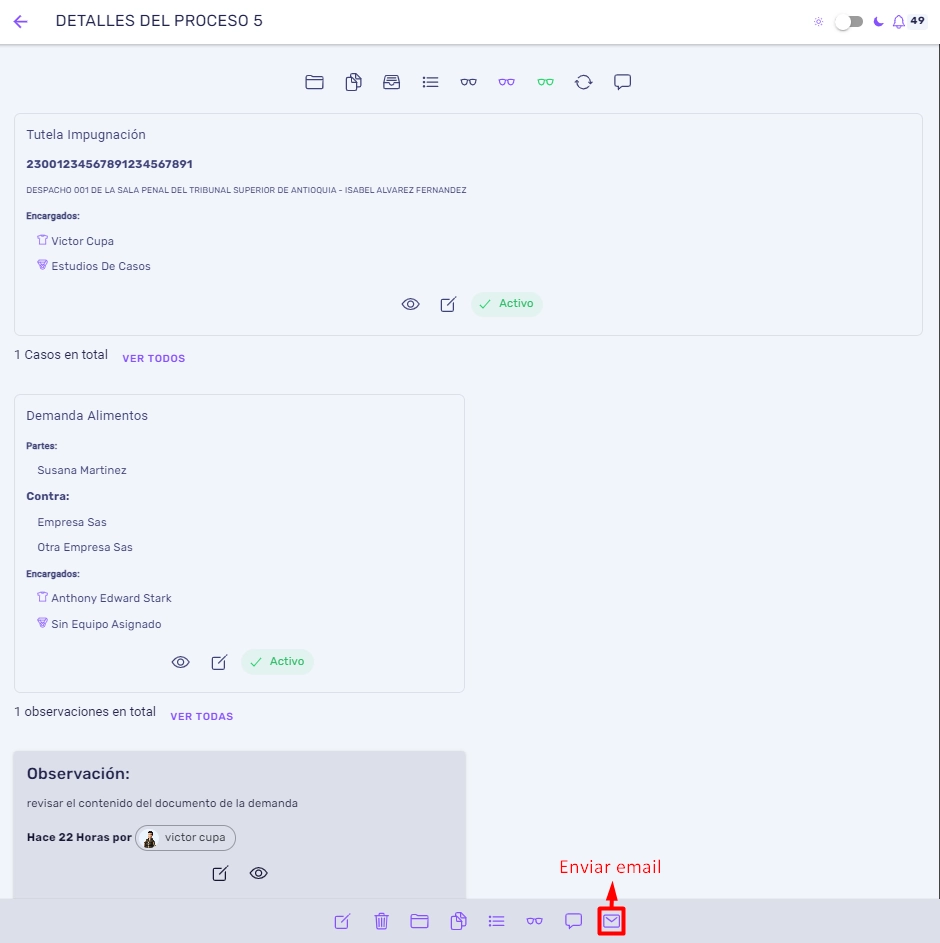Click the edit icon in bottom bar
Image resolution: width=940 pixels, height=943 pixels.
[x=342, y=921]
